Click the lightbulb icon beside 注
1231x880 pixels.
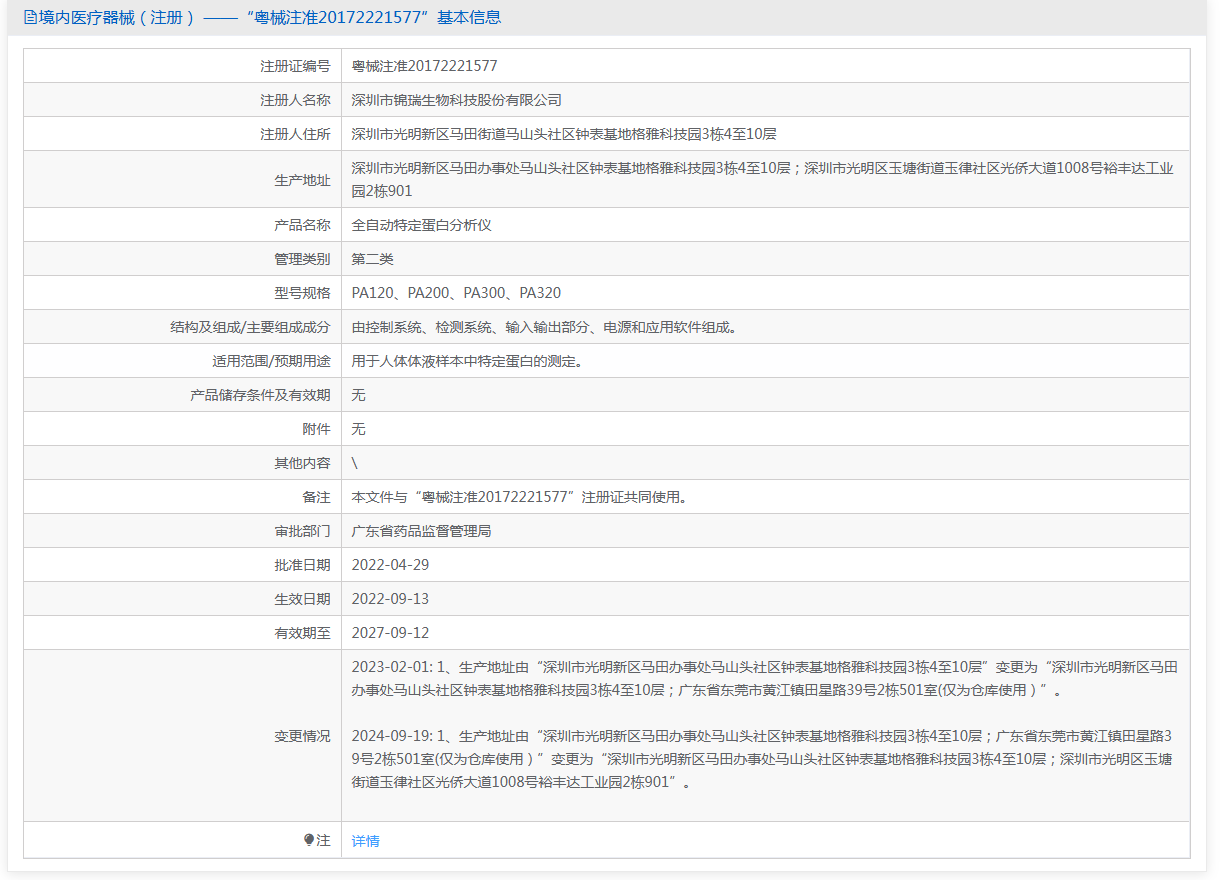pos(309,840)
